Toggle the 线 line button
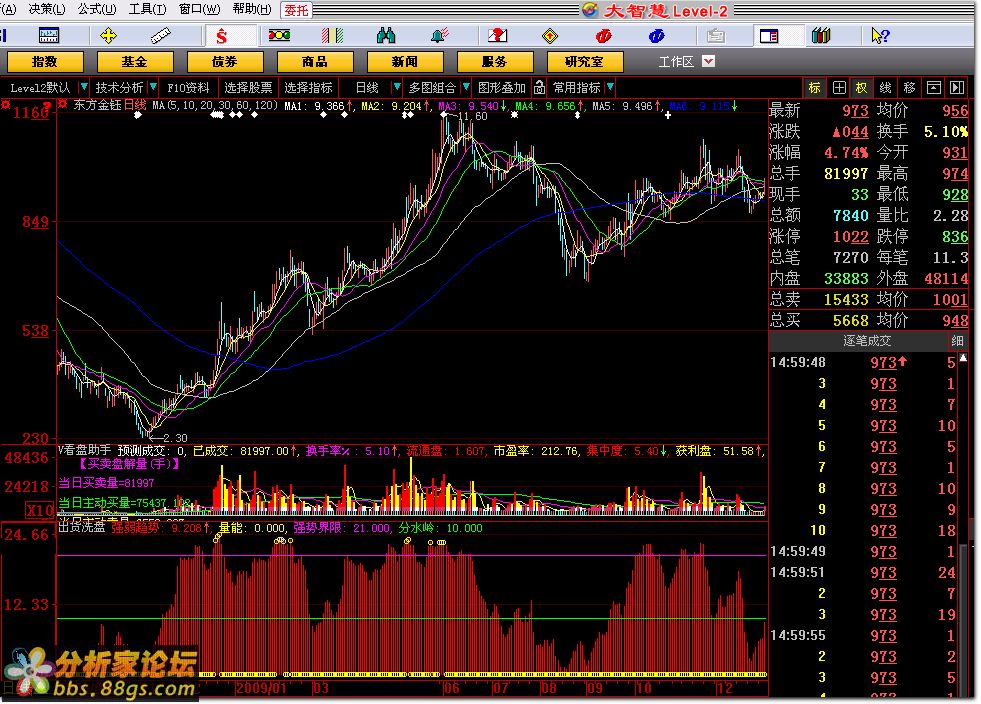Image resolution: width=981 pixels, height=704 pixels. (885, 88)
